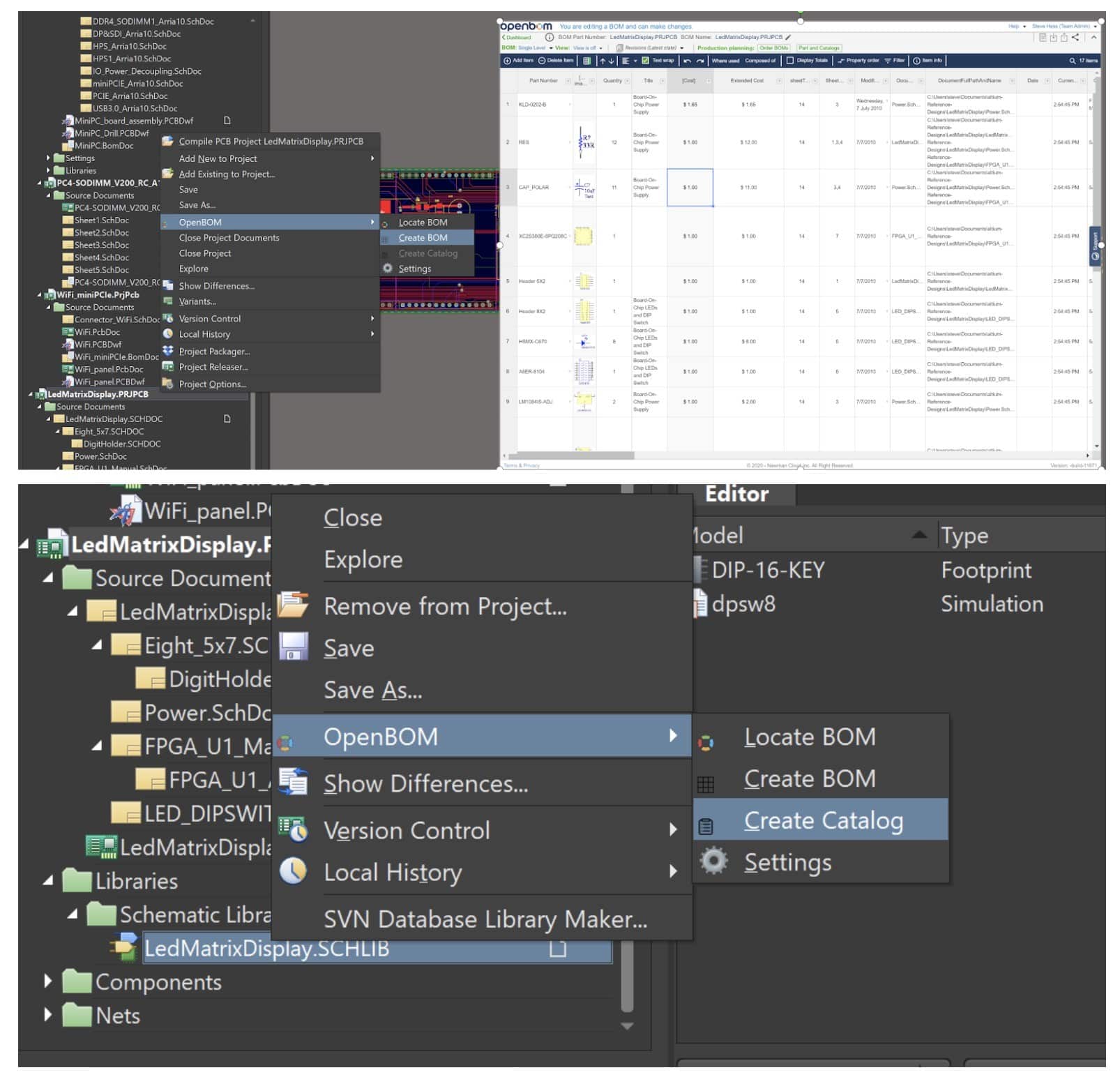This screenshot has height=1077, width=1120.
Task: Click the BOM info circle icon
Action: point(550,38)
